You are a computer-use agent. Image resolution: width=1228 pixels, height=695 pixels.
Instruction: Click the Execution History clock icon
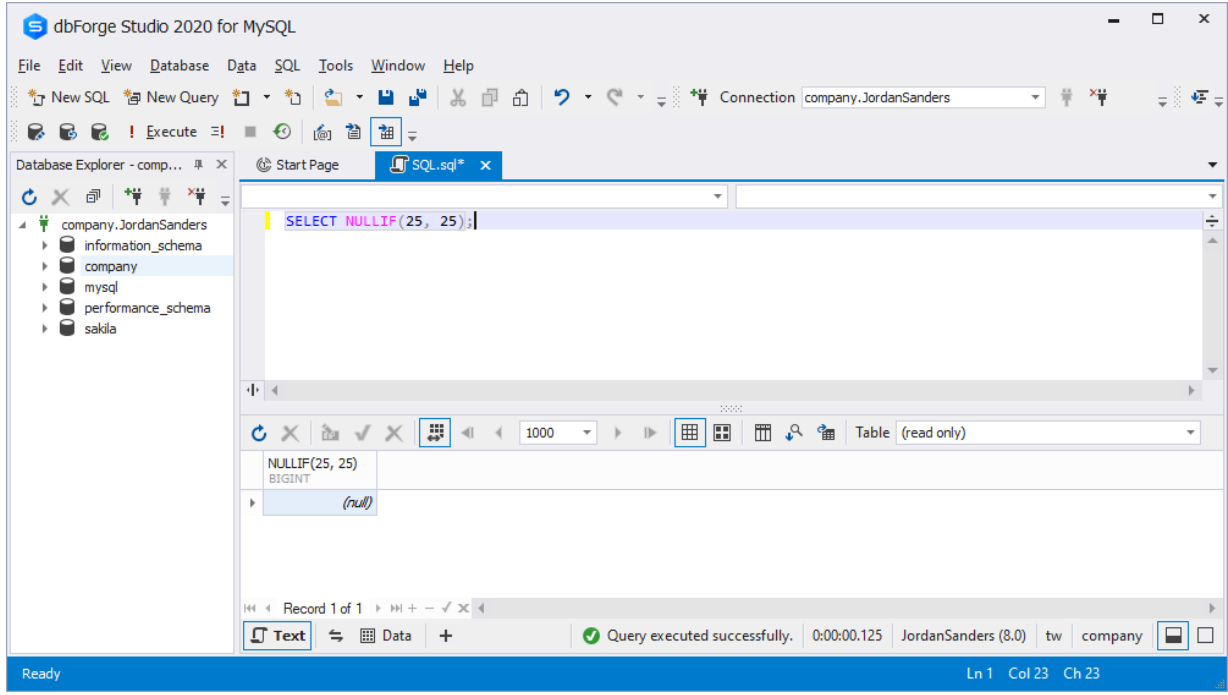(x=282, y=131)
